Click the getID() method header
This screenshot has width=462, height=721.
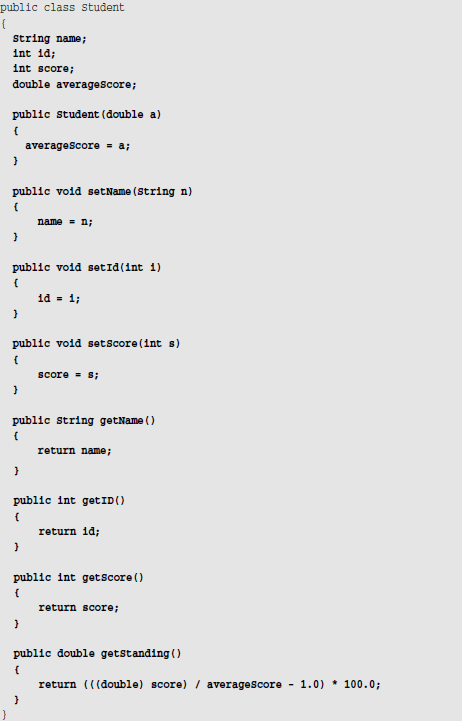click(69, 501)
